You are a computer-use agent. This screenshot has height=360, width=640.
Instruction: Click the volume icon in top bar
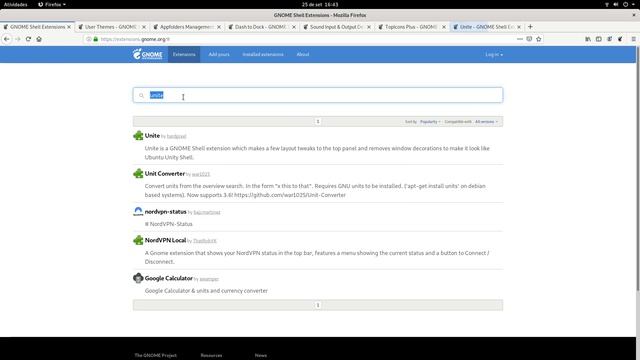[x=616, y=4]
